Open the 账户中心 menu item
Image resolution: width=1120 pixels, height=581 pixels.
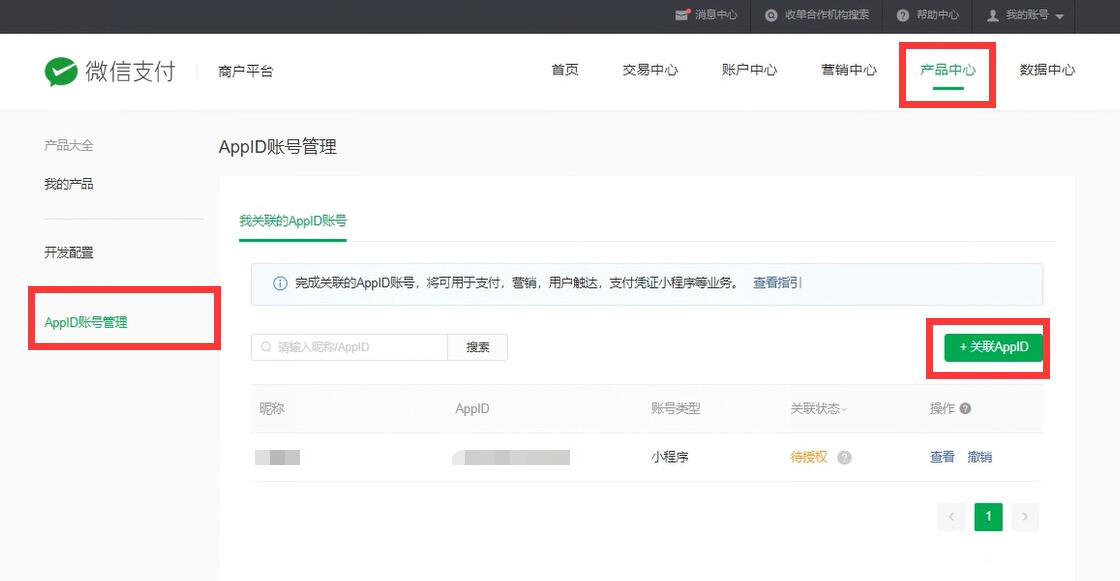pos(749,70)
